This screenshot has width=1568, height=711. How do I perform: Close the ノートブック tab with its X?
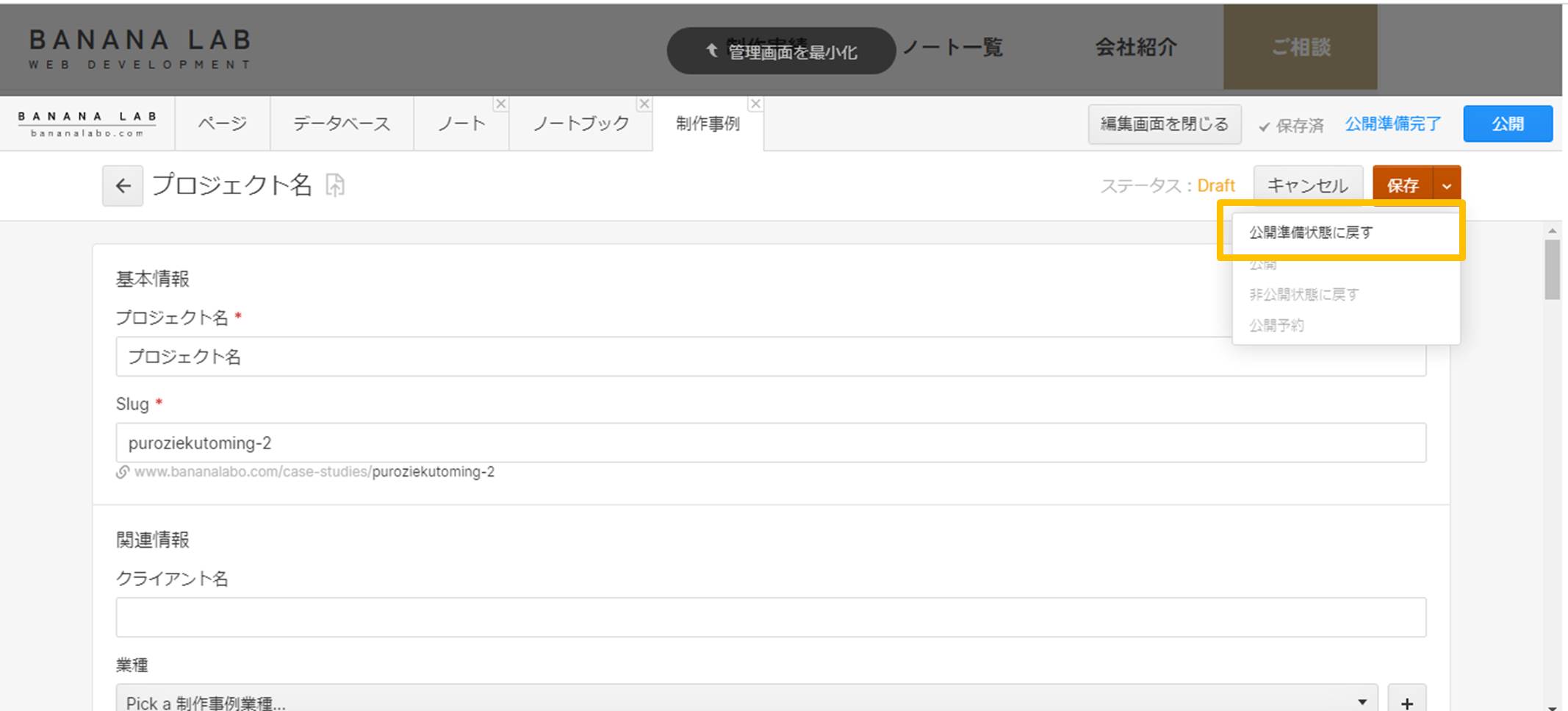click(644, 104)
